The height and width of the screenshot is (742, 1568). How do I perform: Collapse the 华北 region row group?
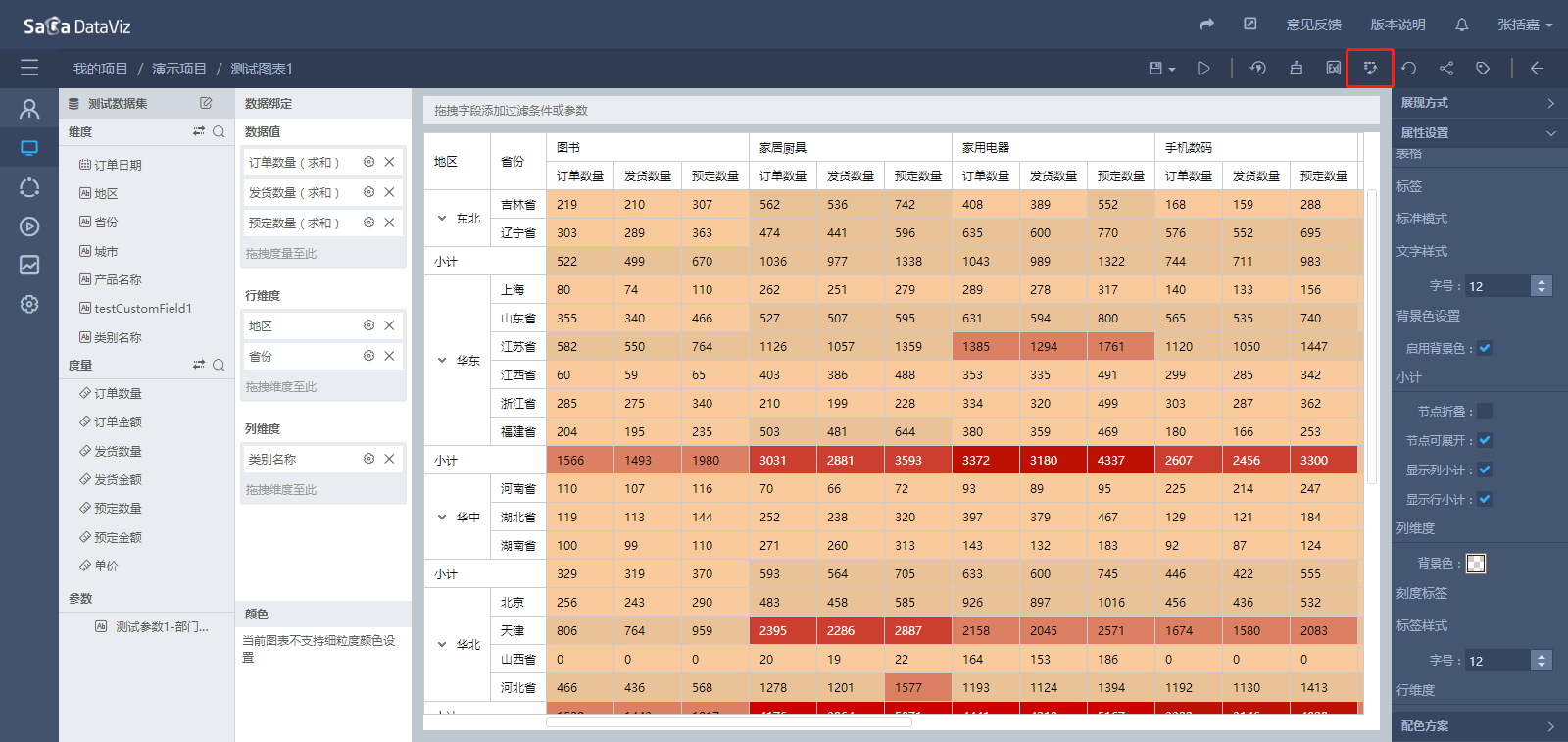pyautogui.click(x=442, y=644)
